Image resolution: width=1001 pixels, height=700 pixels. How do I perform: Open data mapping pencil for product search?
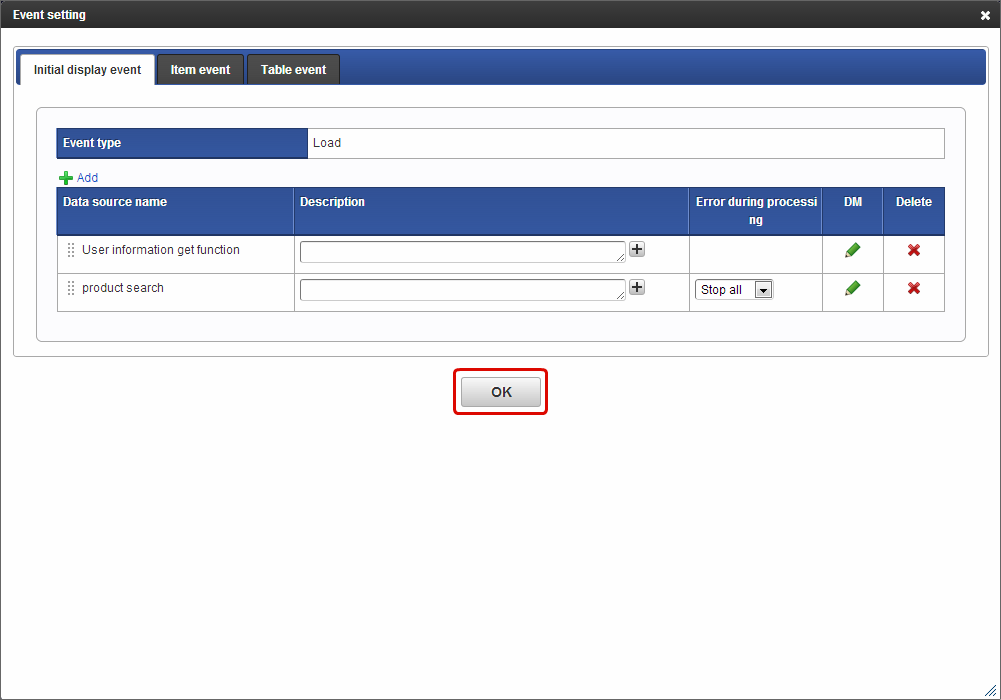pyautogui.click(x=852, y=288)
